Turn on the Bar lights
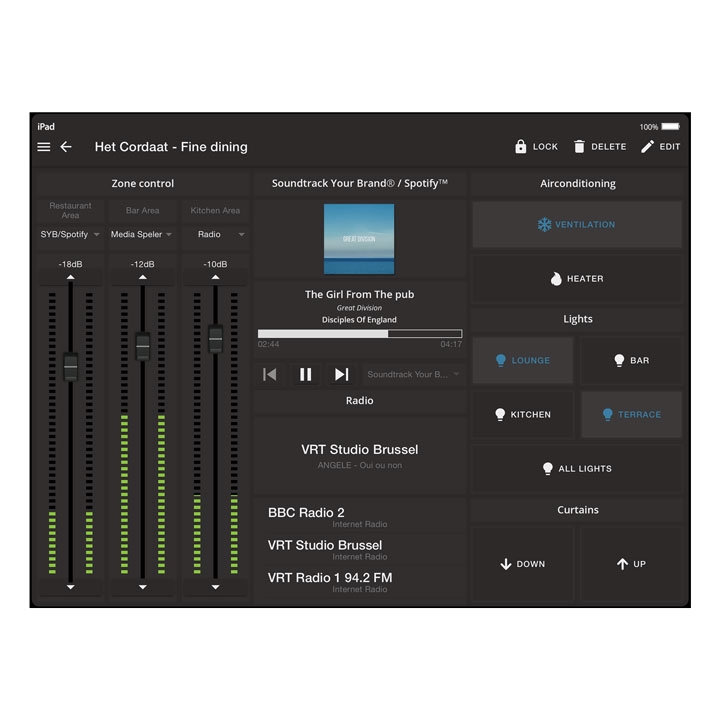Viewport: 720px width, 720px height. 631,360
